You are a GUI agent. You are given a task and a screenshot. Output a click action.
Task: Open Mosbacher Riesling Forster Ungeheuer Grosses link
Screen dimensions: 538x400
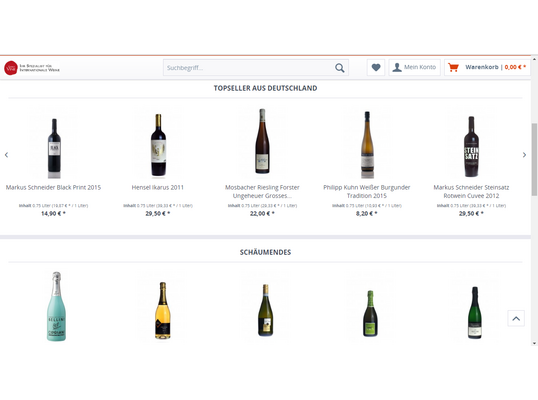click(x=262, y=191)
